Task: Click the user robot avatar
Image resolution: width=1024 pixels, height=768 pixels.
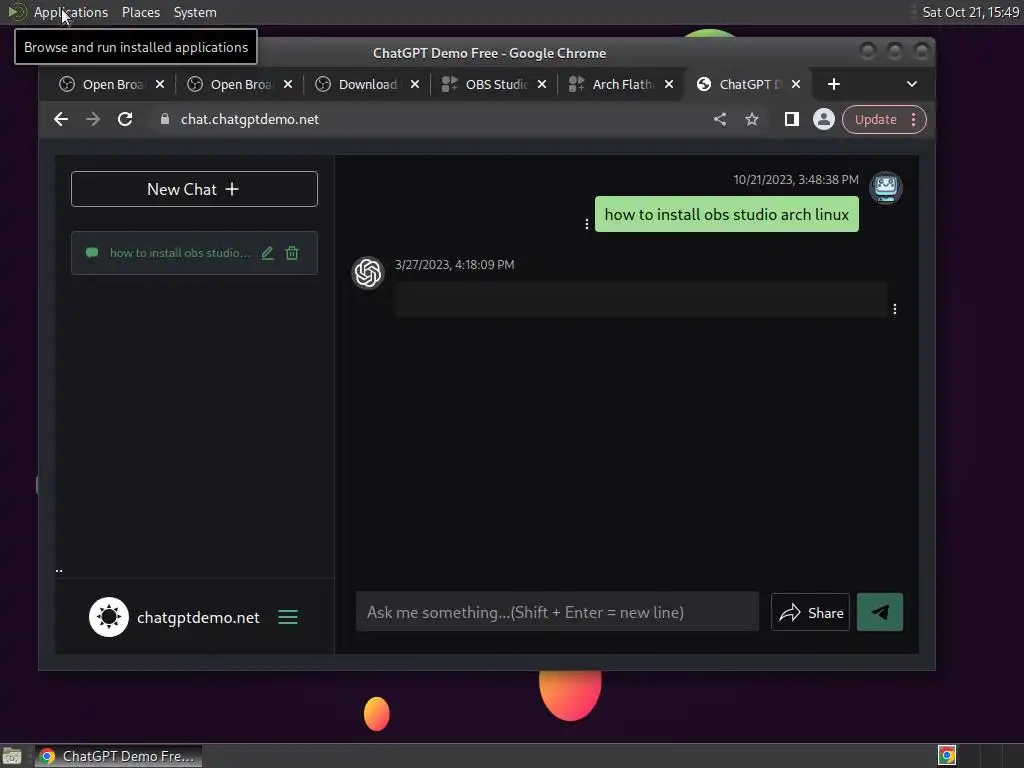Action: [x=886, y=188]
